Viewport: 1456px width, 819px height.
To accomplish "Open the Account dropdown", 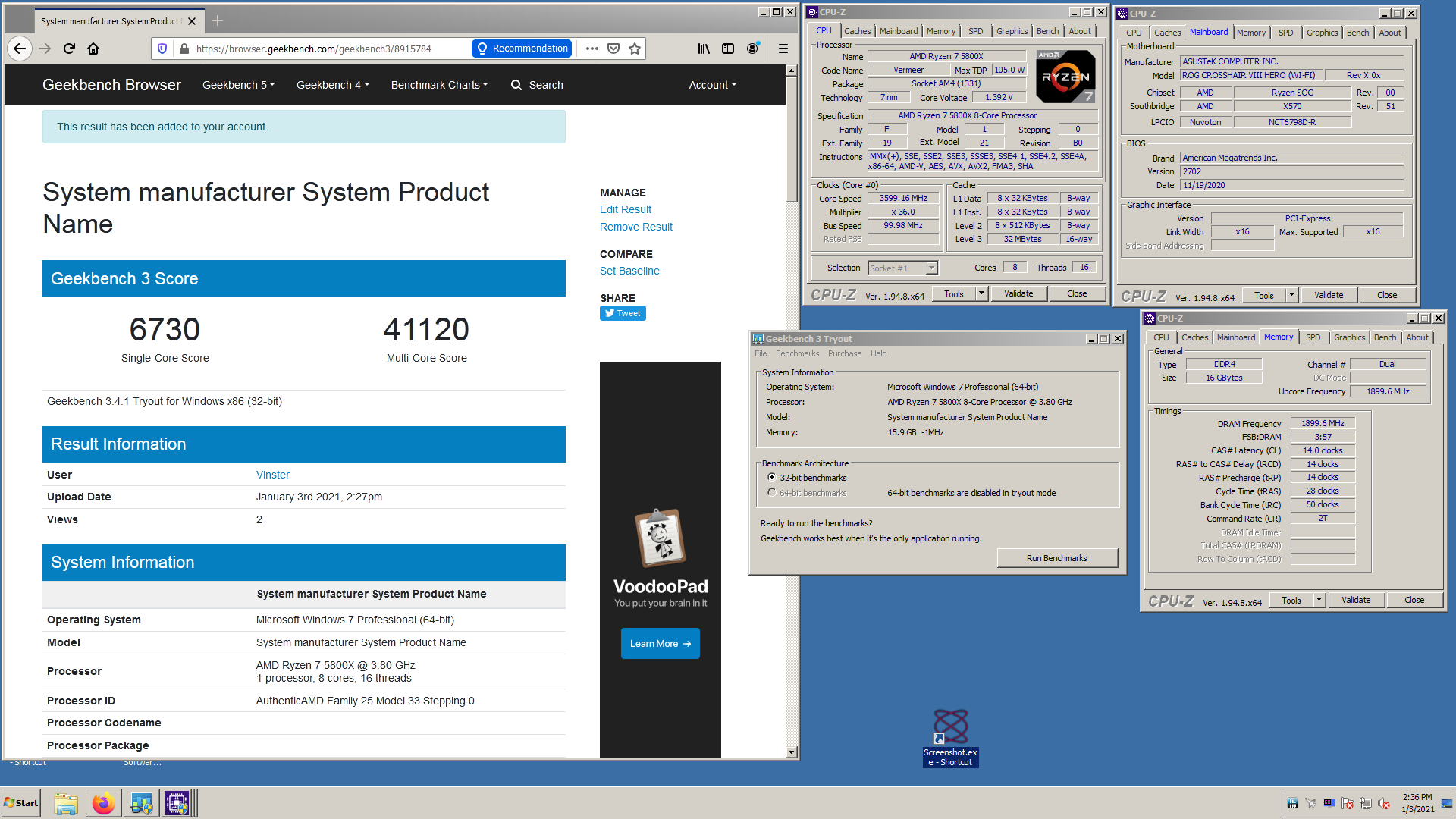I will [713, 85].
